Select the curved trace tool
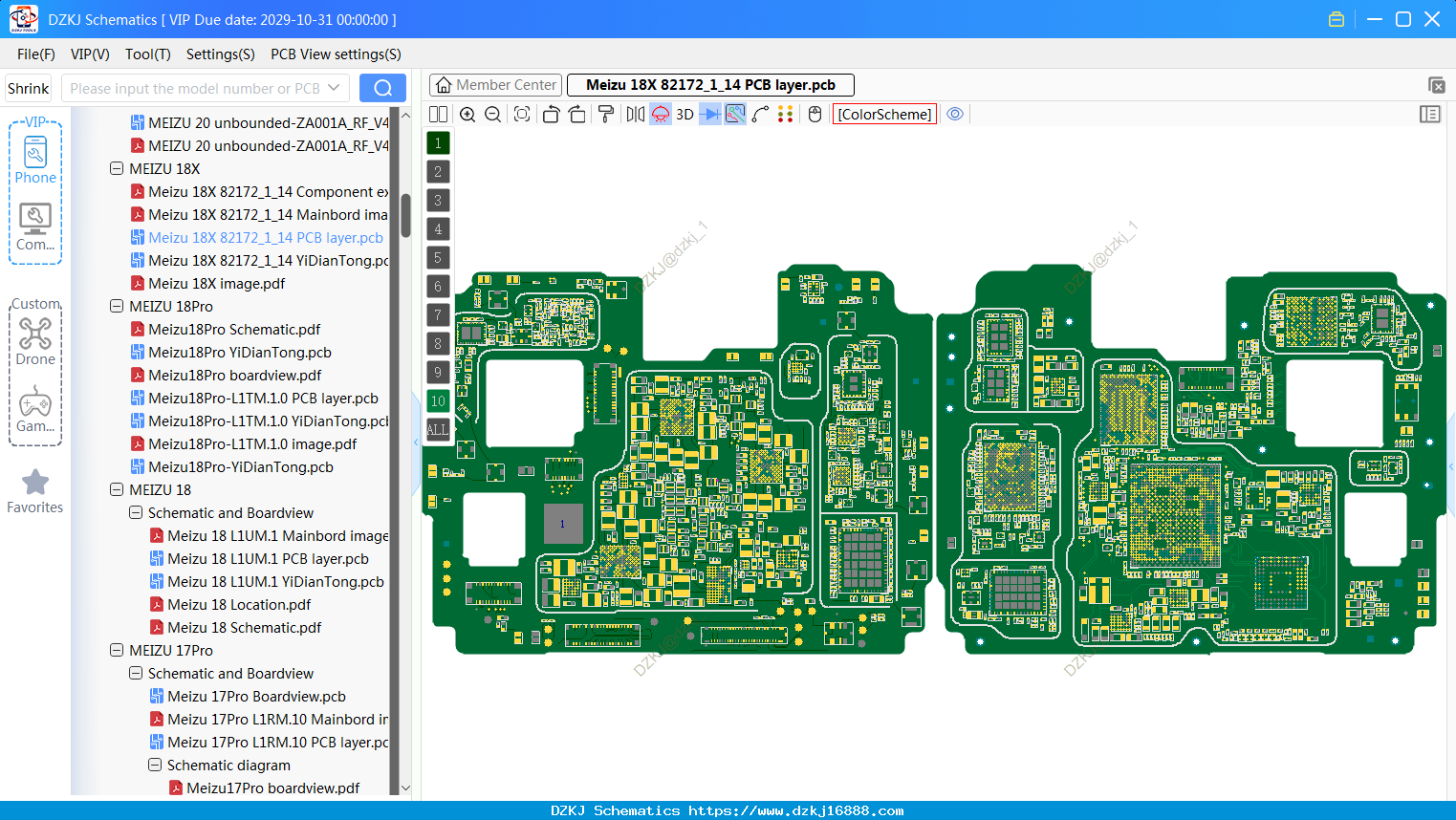The image size is (1456, 820). 760,115
